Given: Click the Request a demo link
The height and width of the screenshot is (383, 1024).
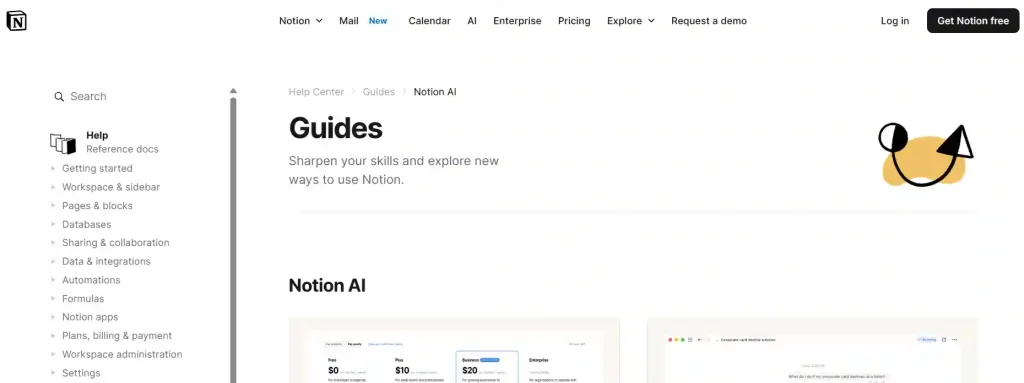Looking at the screenshot, I should (709, 21).
